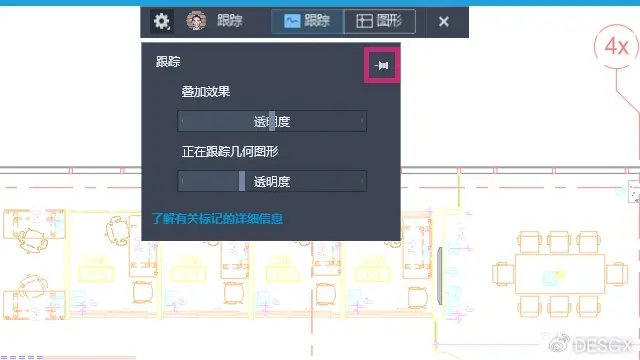Click right end arrow of tracing geometry slider
The image size is (640, 360).
click(x=362, y=181)
